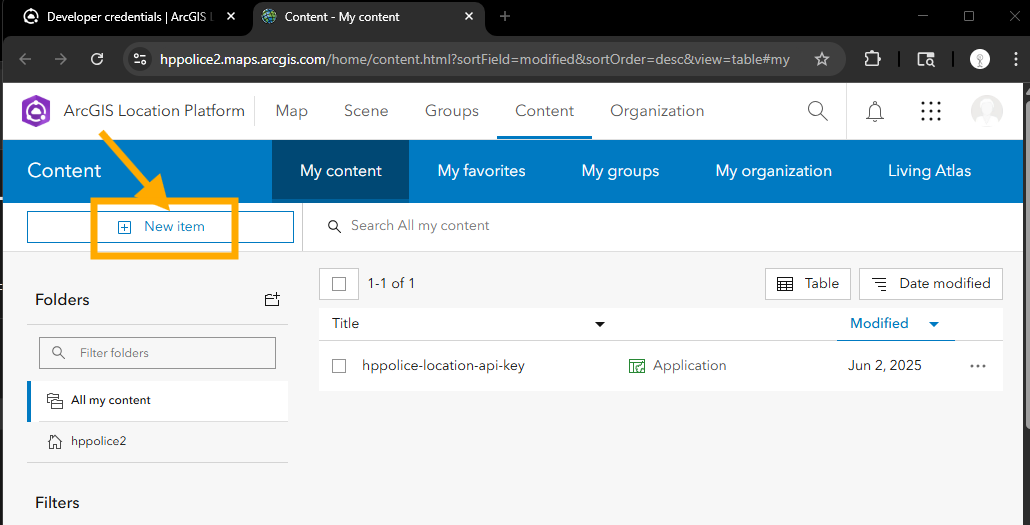Open the more options menu for hppolice-location-api-key
The image size is (1030, 525).
click(x=977, y=366)
